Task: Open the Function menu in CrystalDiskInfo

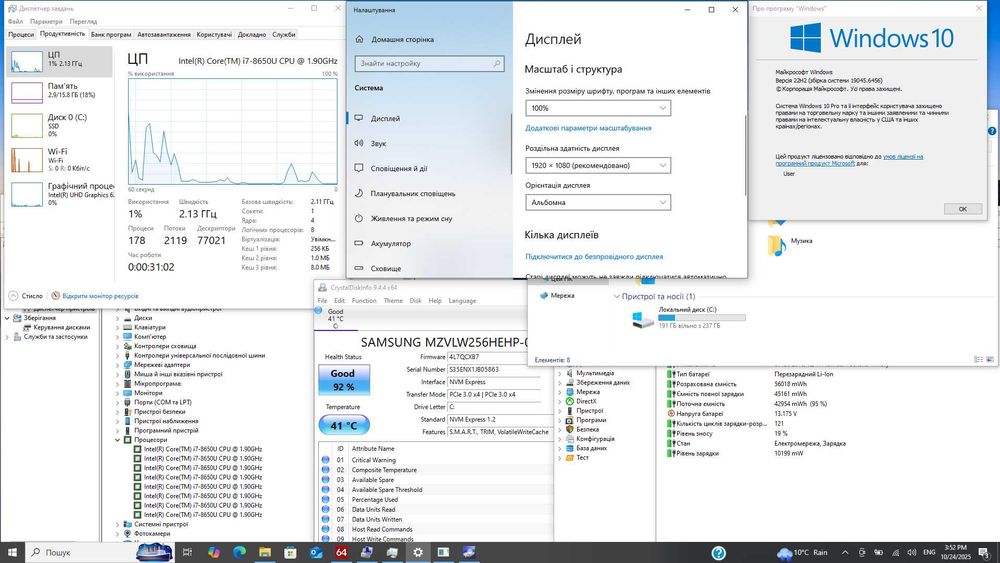Action: pyautogui.click(x=364, y=300)
